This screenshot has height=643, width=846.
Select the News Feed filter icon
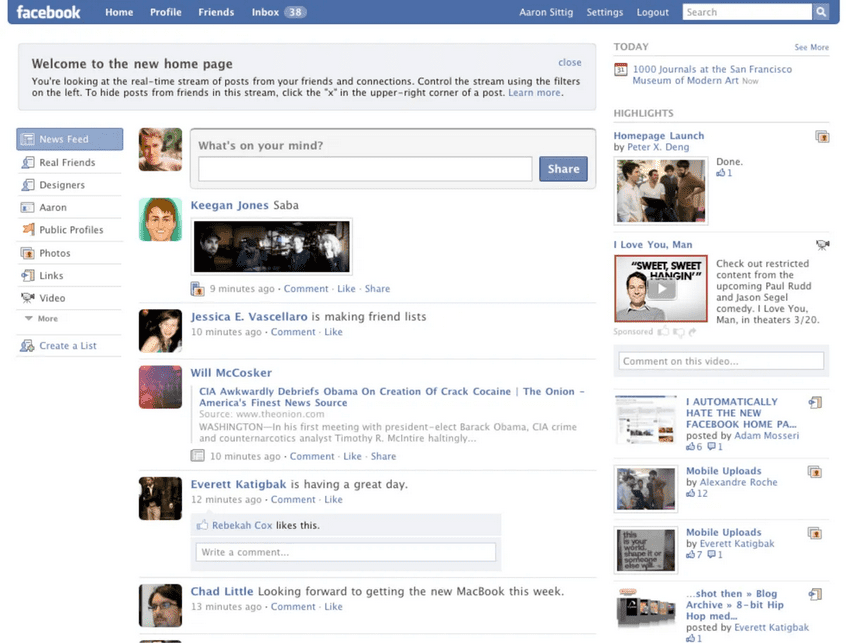[x=28, y=139]
